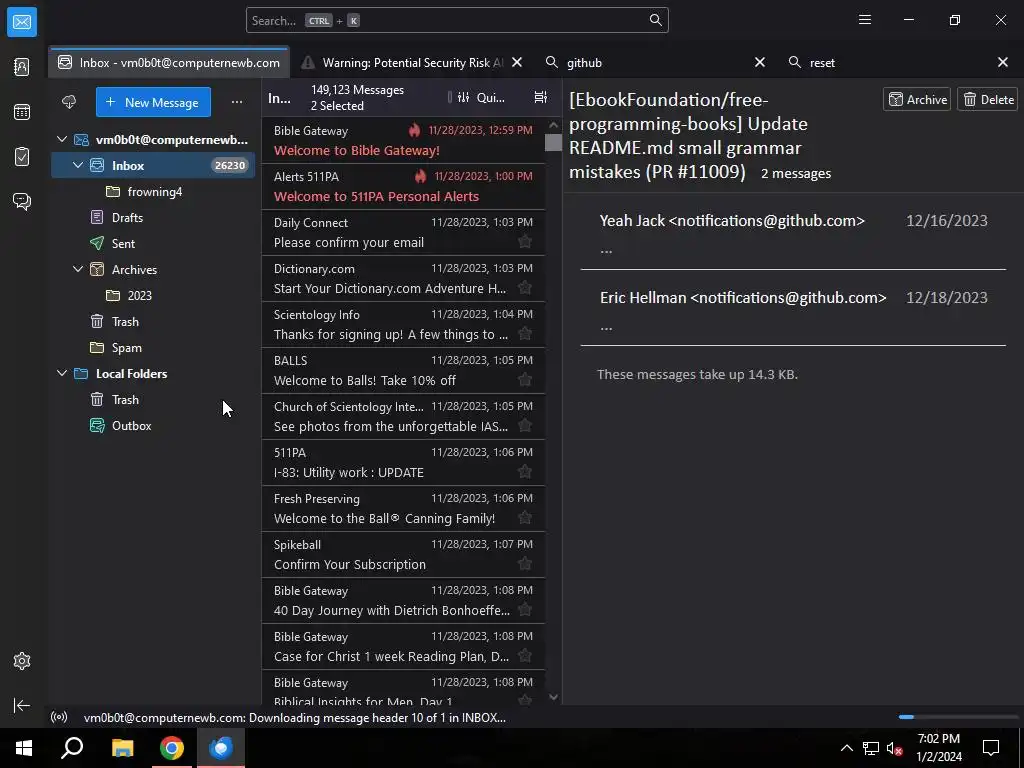The width and height of the screenshot is (1024, 768).
Task: Toggle the Quick Filter button
Action: pyautogui.click(x=482, y=97)
